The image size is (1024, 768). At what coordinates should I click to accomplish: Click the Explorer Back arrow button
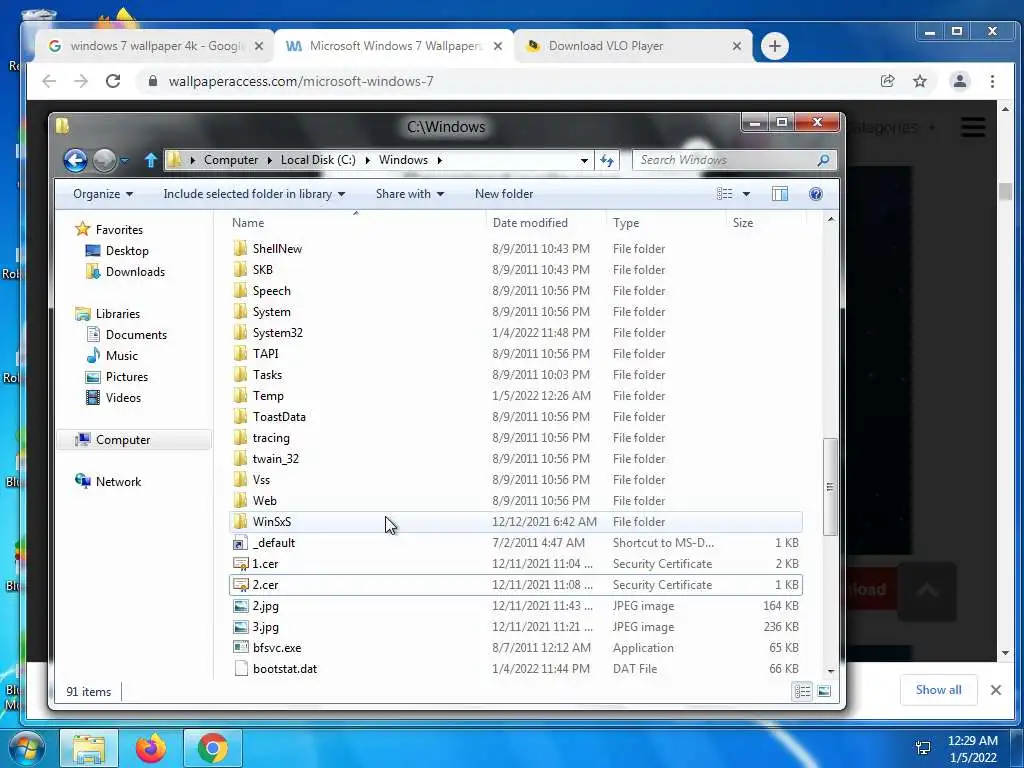75,160
